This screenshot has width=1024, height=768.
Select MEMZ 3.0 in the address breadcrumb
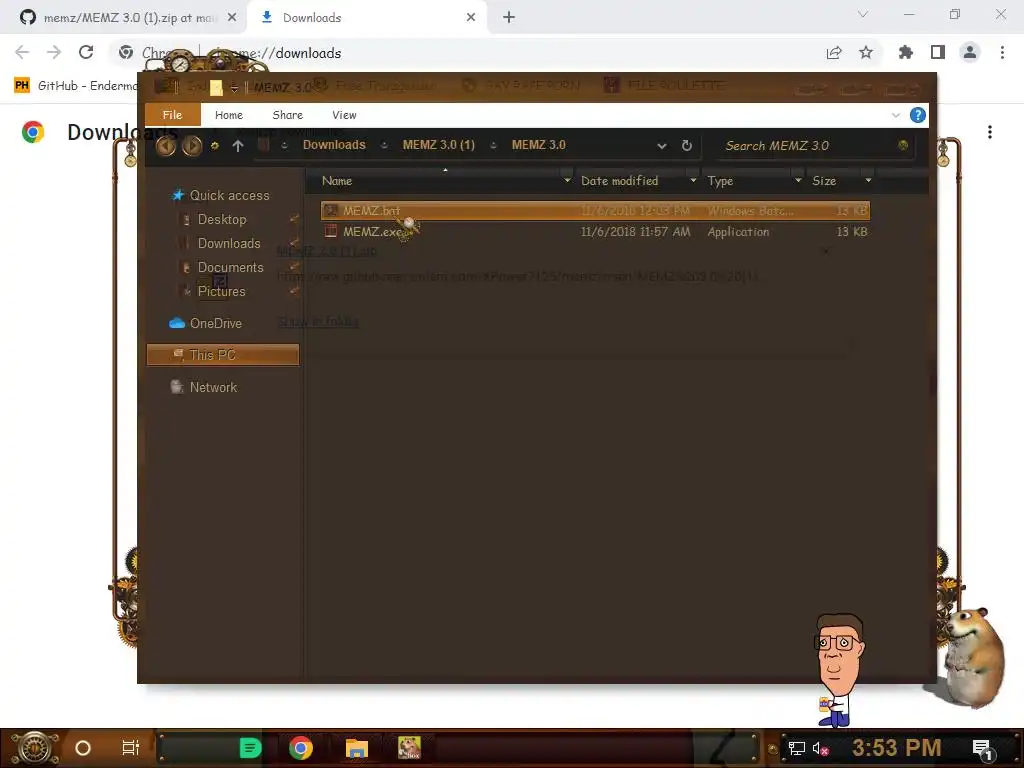coord(538,145)
